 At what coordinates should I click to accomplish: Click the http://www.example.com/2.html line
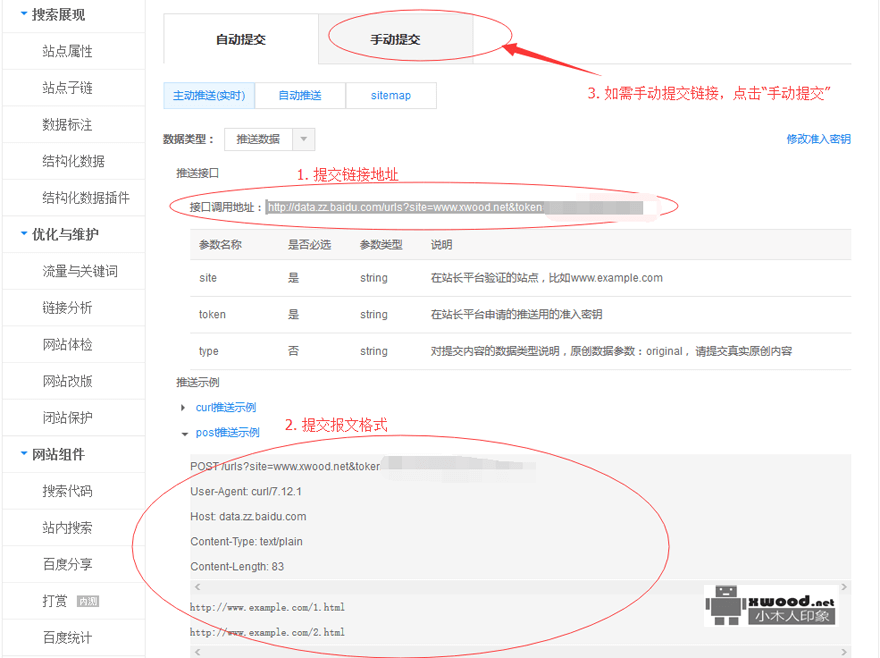click(x=267, y=632)
